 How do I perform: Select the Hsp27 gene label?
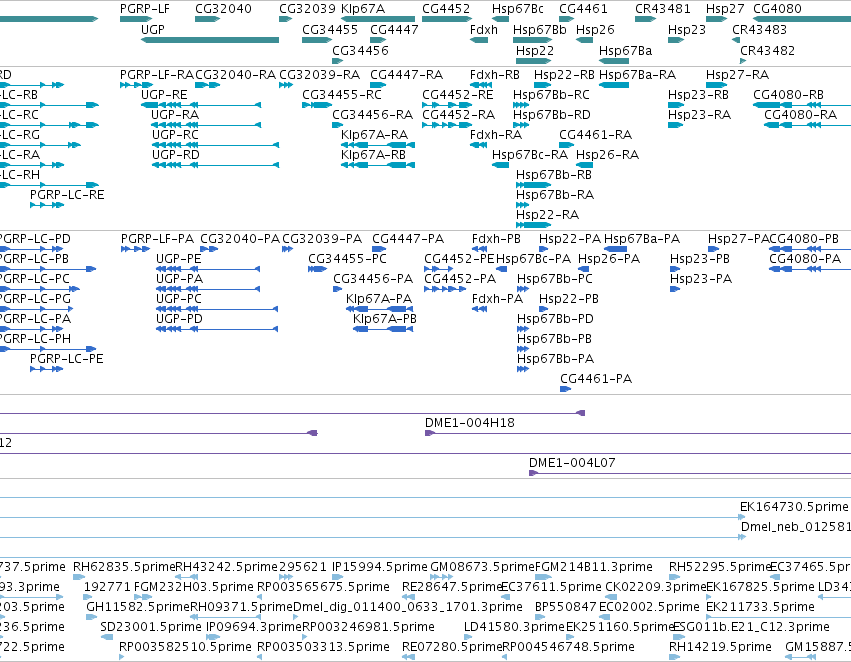[x=725, y=9]
